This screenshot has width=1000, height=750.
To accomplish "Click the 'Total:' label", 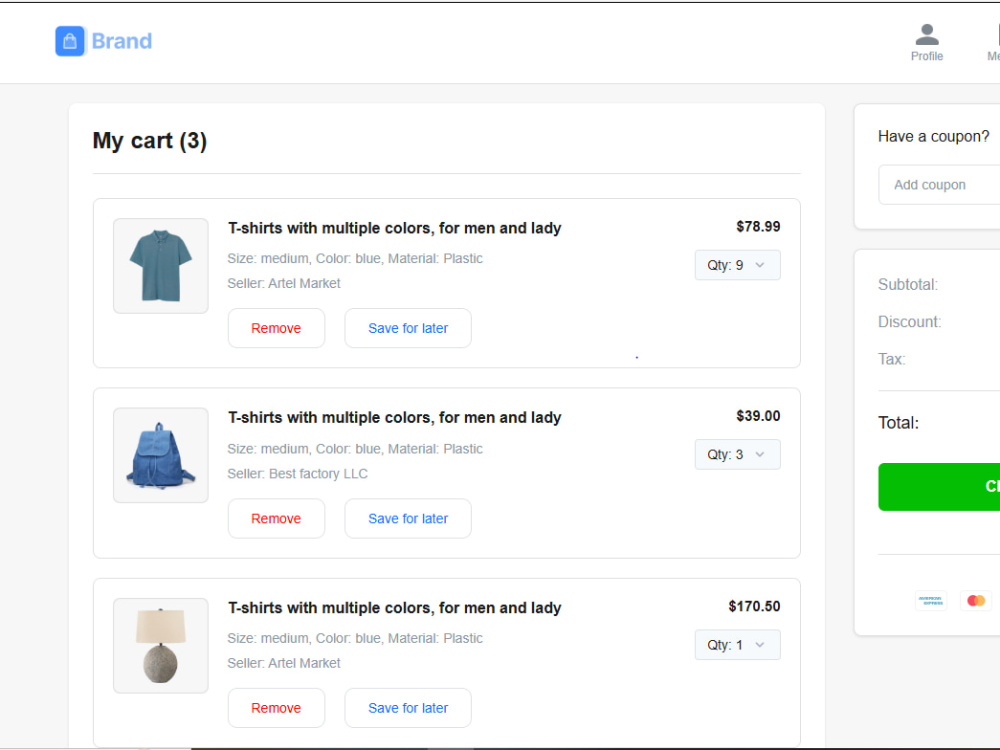I will pyautogui.click(x=899, y=423).
